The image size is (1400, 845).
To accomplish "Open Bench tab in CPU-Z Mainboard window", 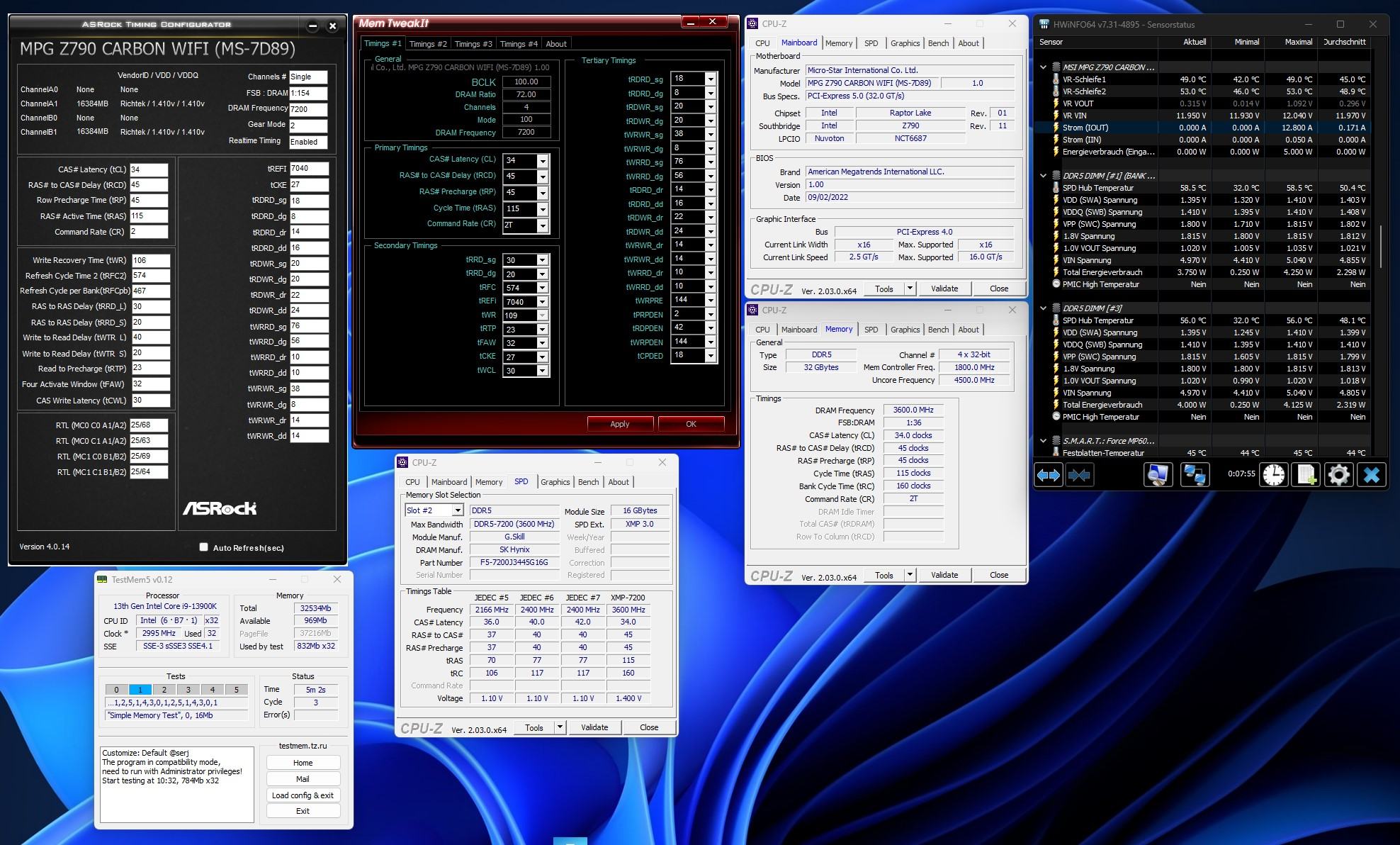I will pos(938,43).
